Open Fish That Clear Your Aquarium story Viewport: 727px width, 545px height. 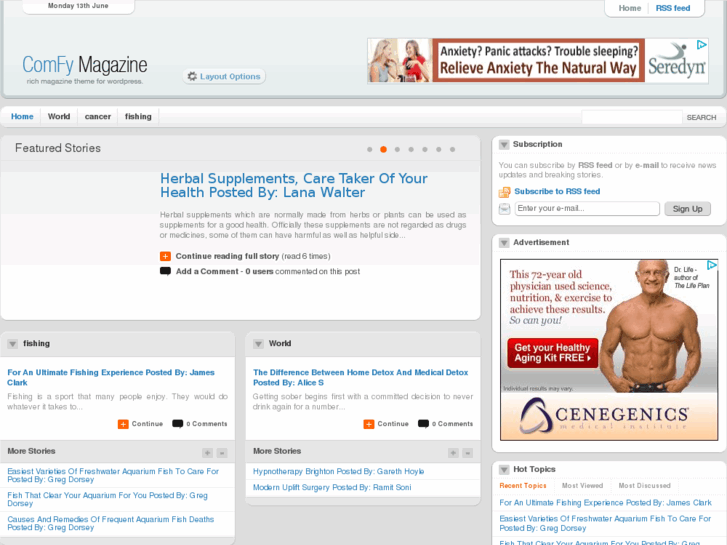108,500
